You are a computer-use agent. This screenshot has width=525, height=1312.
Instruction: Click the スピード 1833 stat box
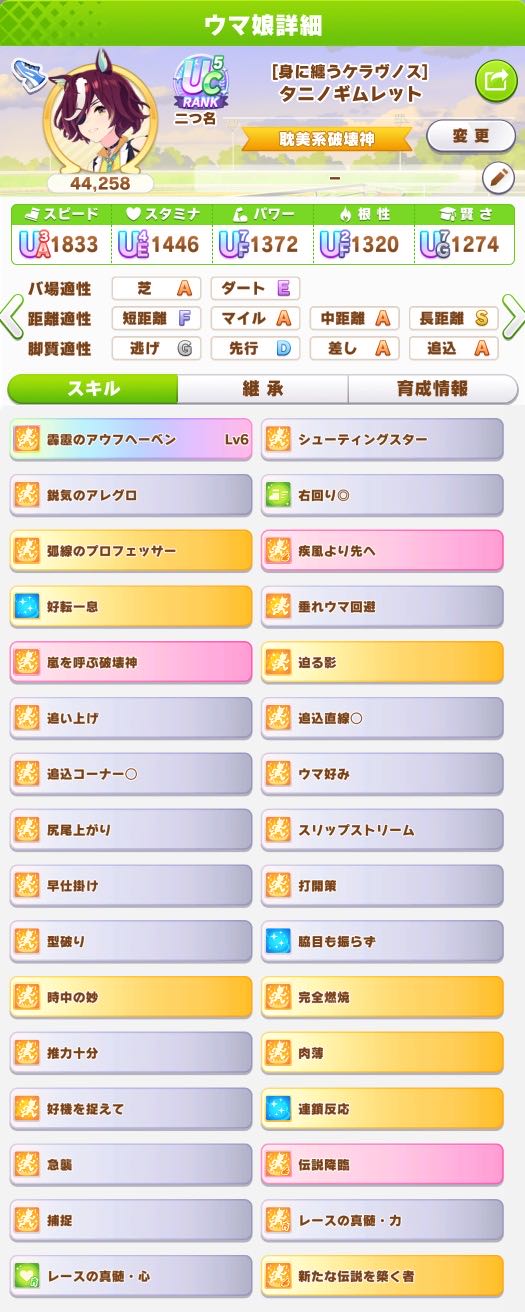coord(62,233)
